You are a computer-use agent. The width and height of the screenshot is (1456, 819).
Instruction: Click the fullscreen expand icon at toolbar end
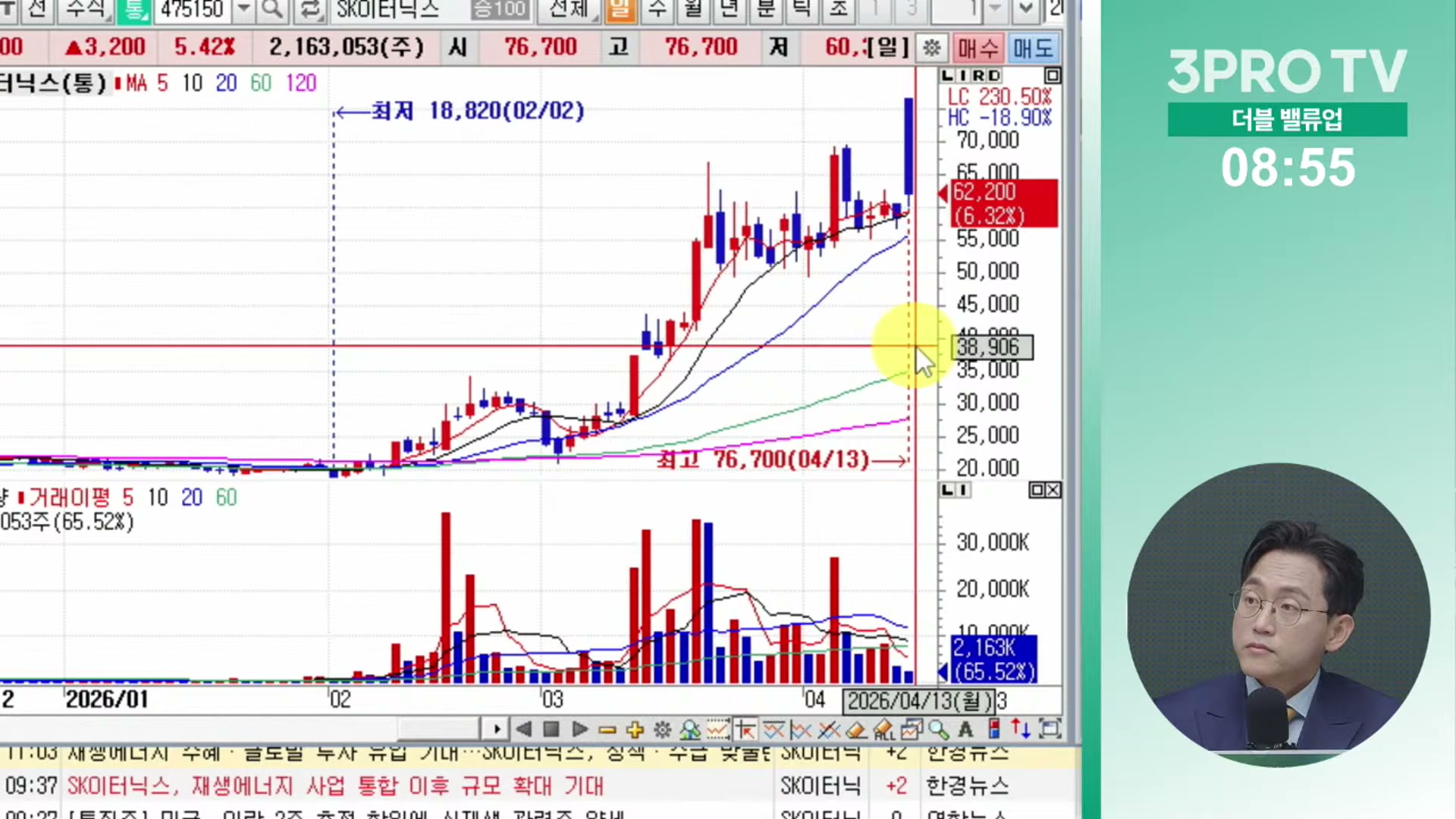pos(1050,730)
